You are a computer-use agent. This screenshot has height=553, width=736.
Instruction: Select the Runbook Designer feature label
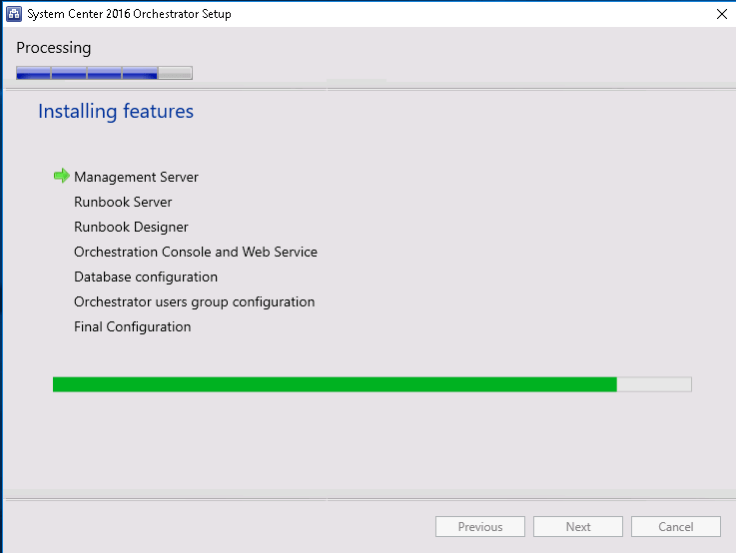(131, 227)
